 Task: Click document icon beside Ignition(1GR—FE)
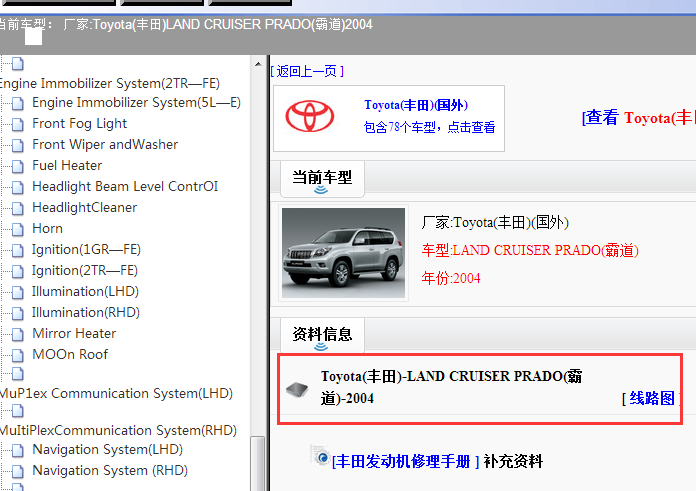pyautogui.click(x=18, y=250)
